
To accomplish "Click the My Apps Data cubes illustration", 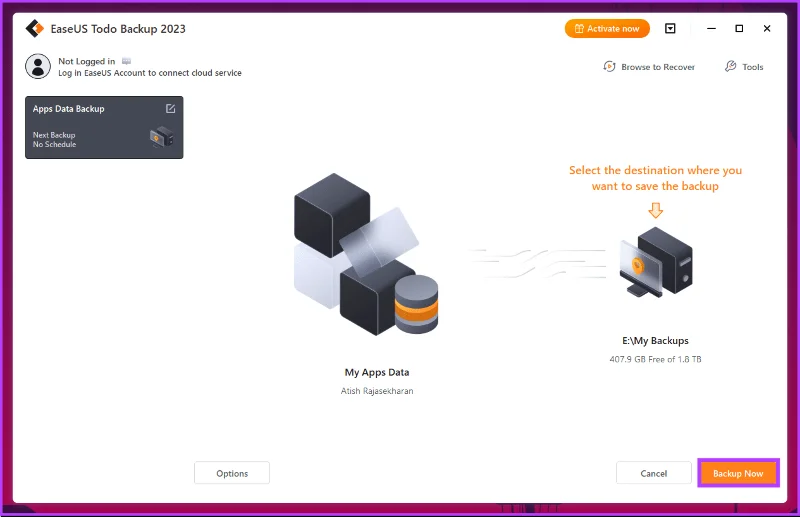I will click(366, 254).
